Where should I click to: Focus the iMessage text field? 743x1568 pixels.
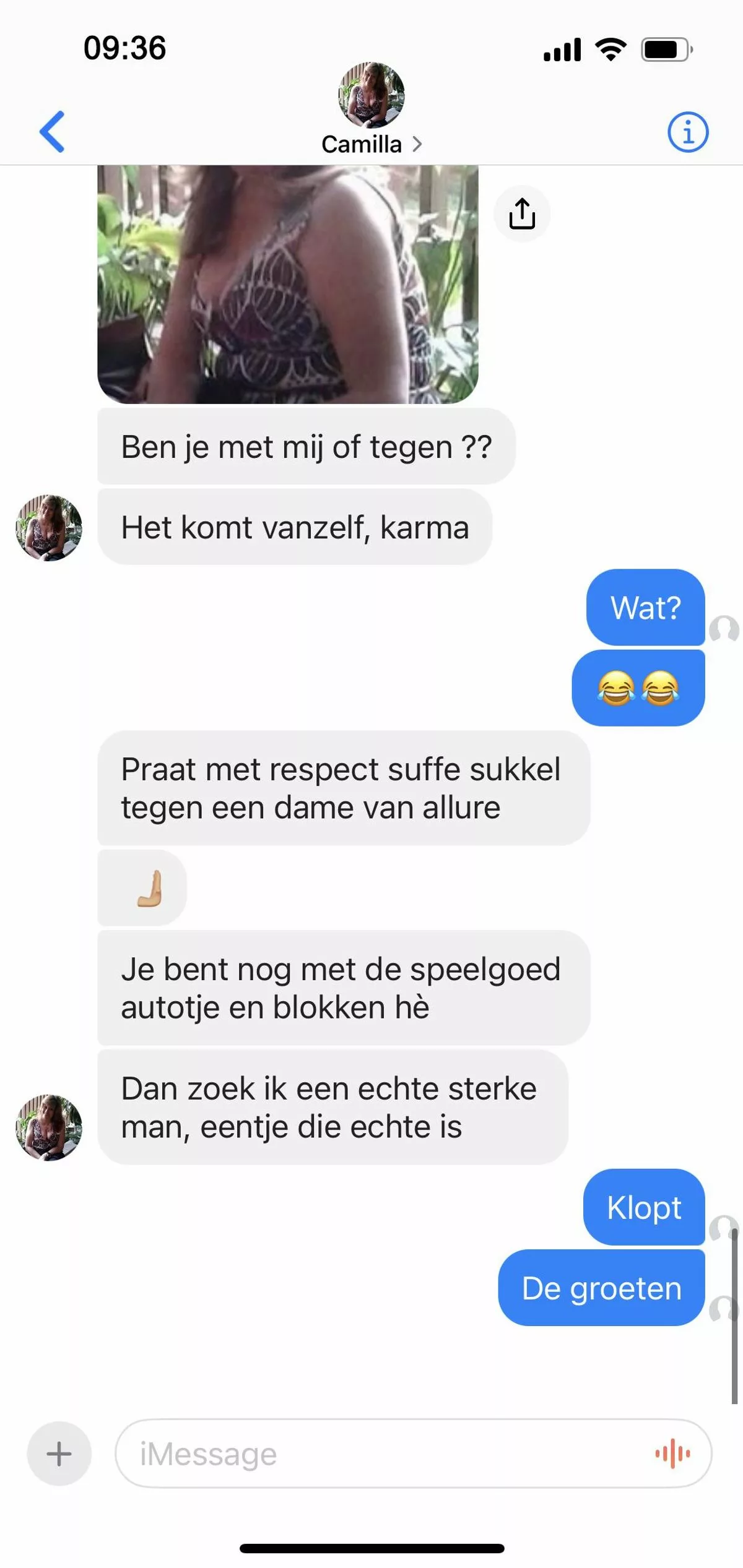pyautogui.click(x=414, y=1454)
